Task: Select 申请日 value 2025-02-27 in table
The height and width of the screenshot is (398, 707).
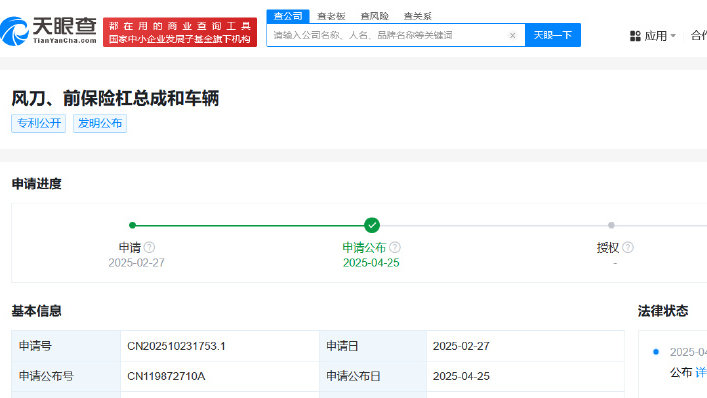Action: [461, 346]
